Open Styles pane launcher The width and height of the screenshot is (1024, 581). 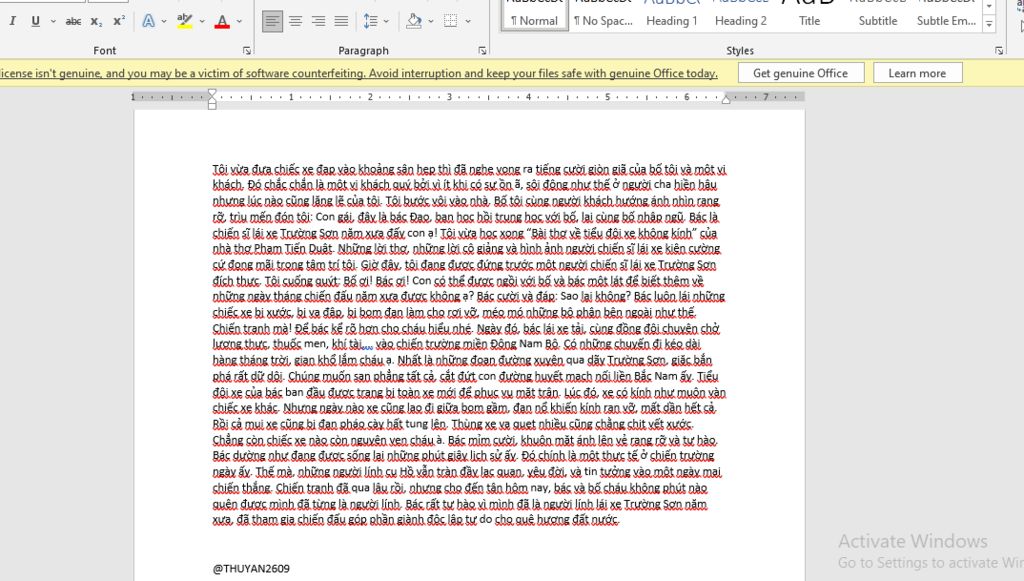(999, 50)
